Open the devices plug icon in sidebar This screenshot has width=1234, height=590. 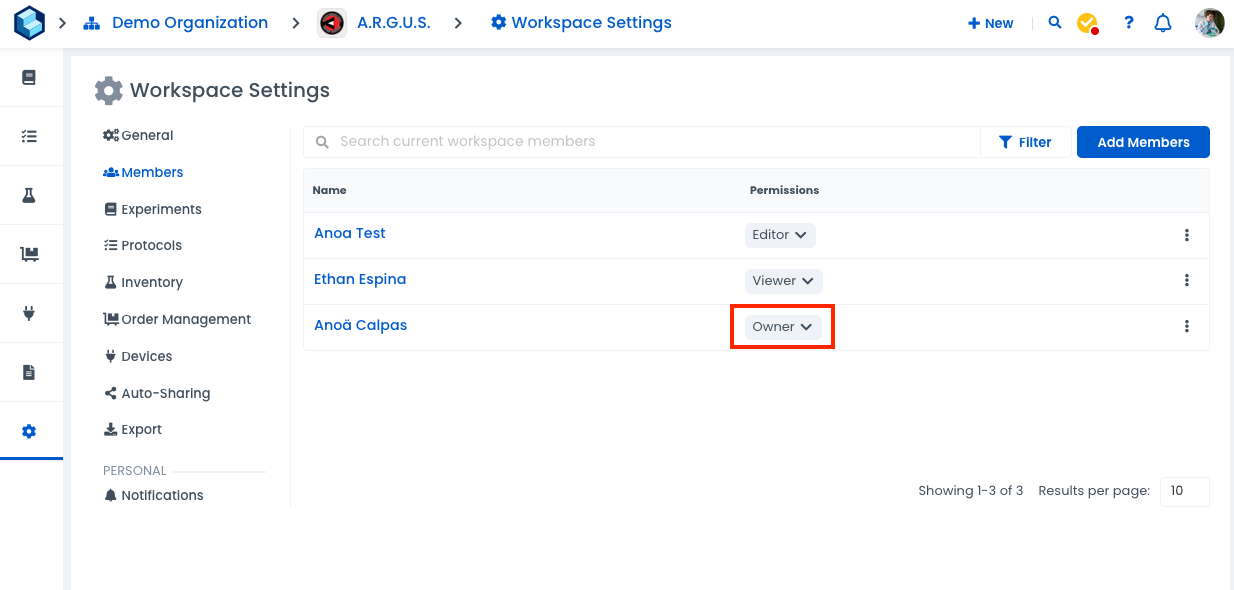[x=29, y=313]
